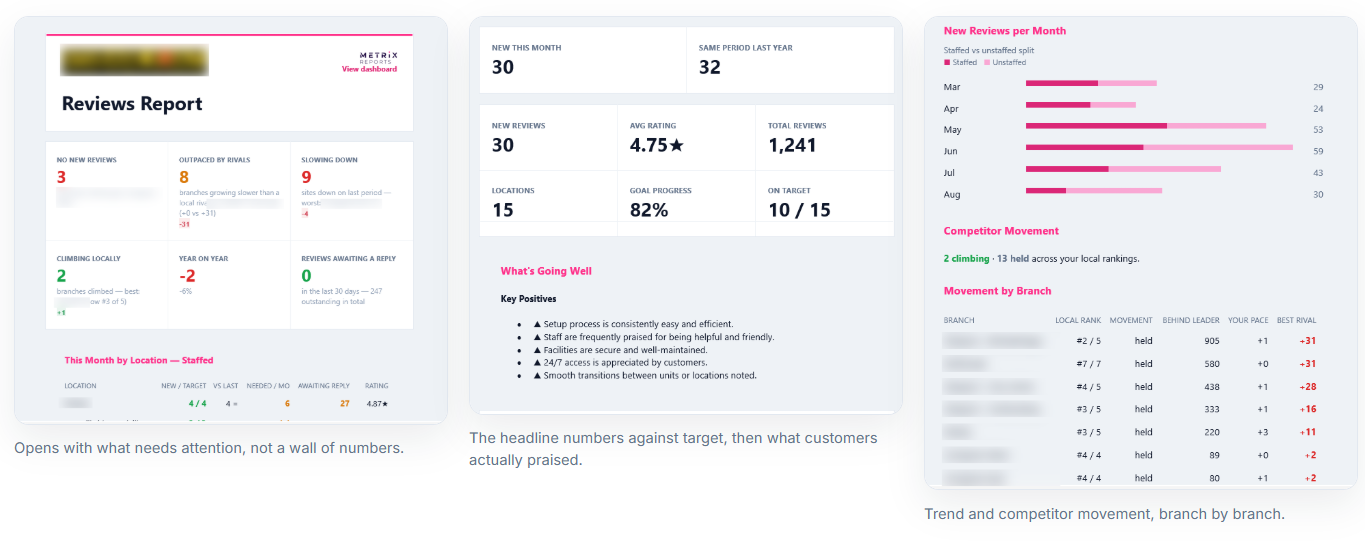Image resolution: width=1365 pixels, height=543 pixels.
Task: Click the Best Rival column header
Action: 1296,320
